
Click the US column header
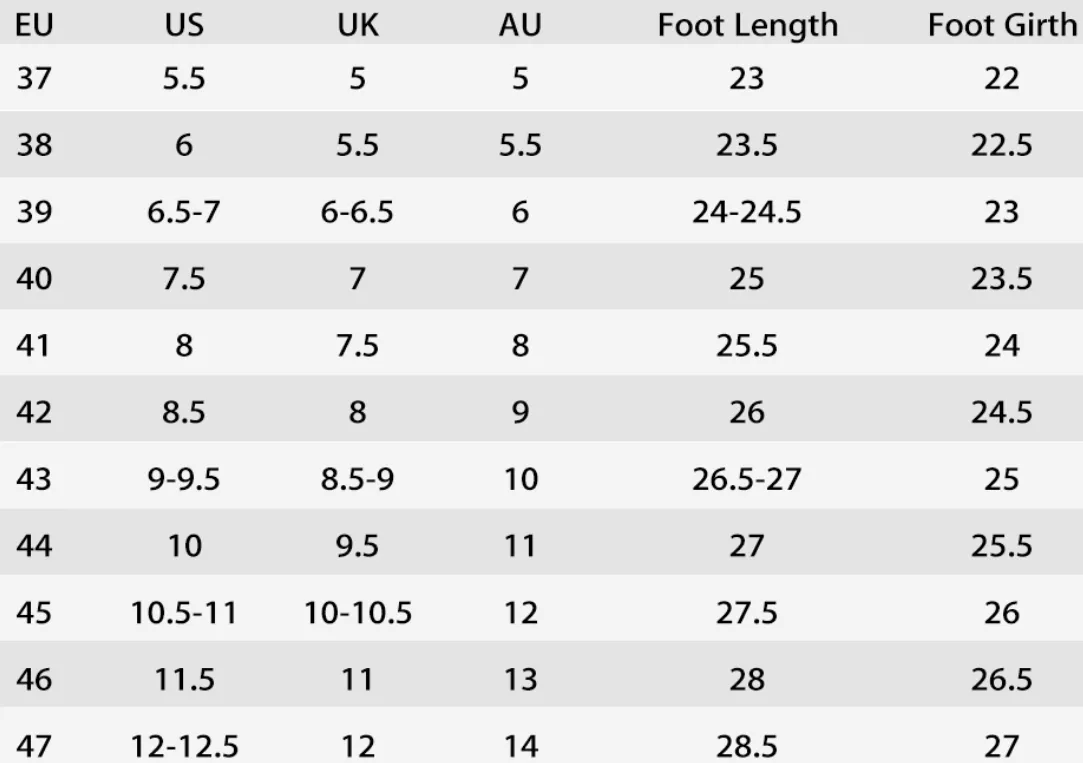pos(184,25)
